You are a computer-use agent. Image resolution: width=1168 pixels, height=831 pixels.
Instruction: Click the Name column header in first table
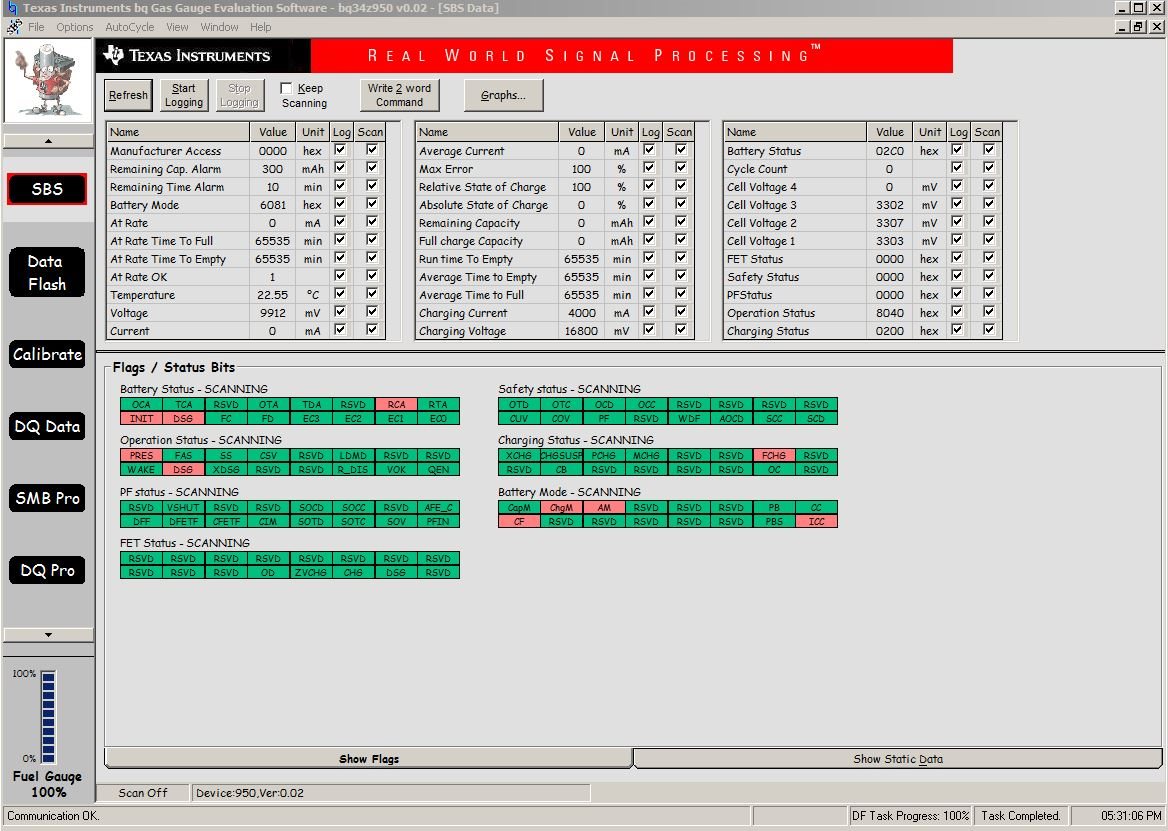pyautogui.click(x=179, y=132)
